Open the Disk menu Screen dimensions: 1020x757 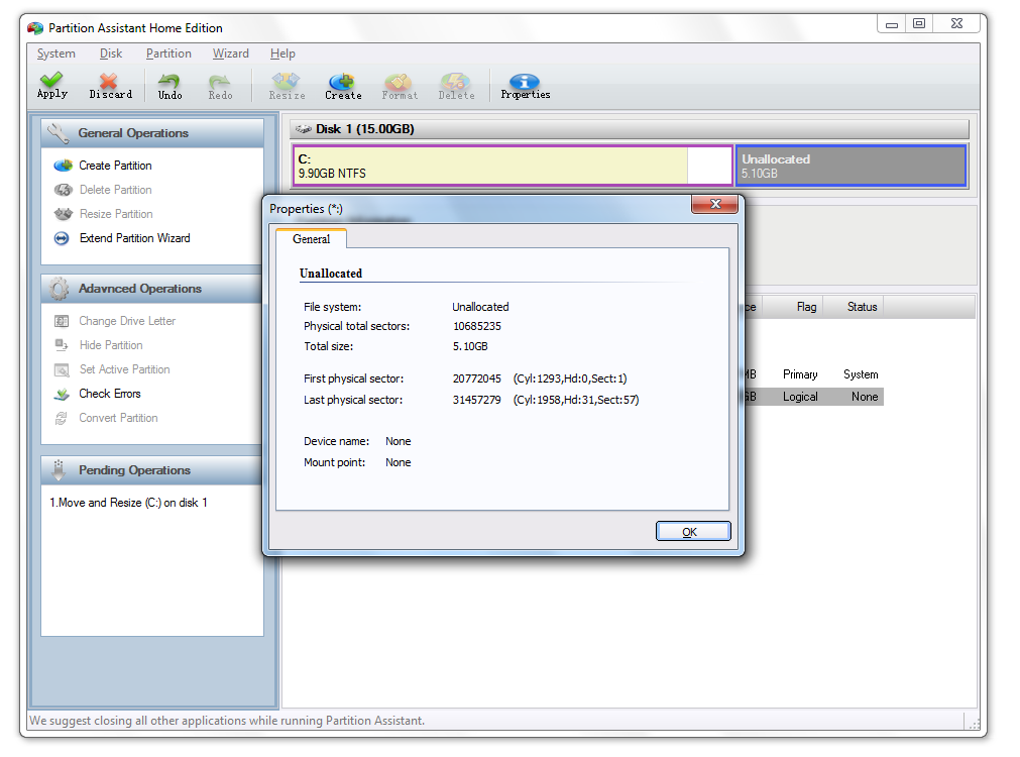click(111, 53)
